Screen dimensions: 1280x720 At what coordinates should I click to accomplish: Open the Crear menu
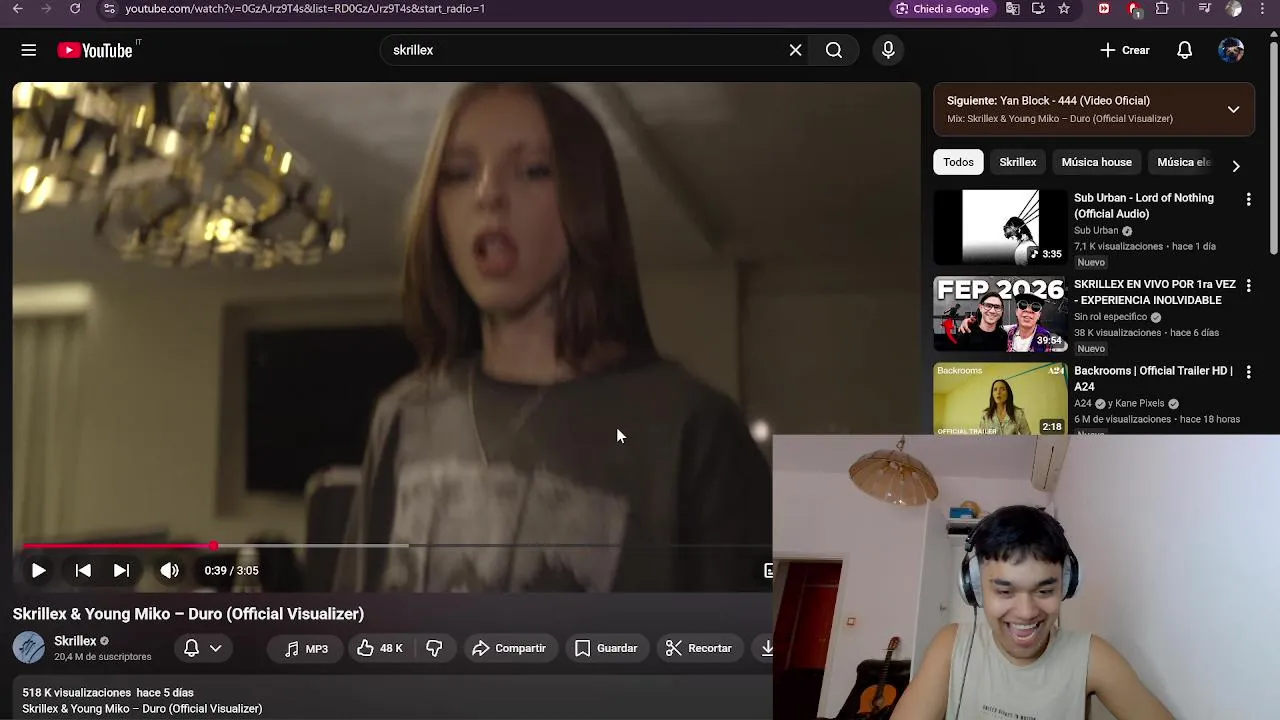point(1125,50)
